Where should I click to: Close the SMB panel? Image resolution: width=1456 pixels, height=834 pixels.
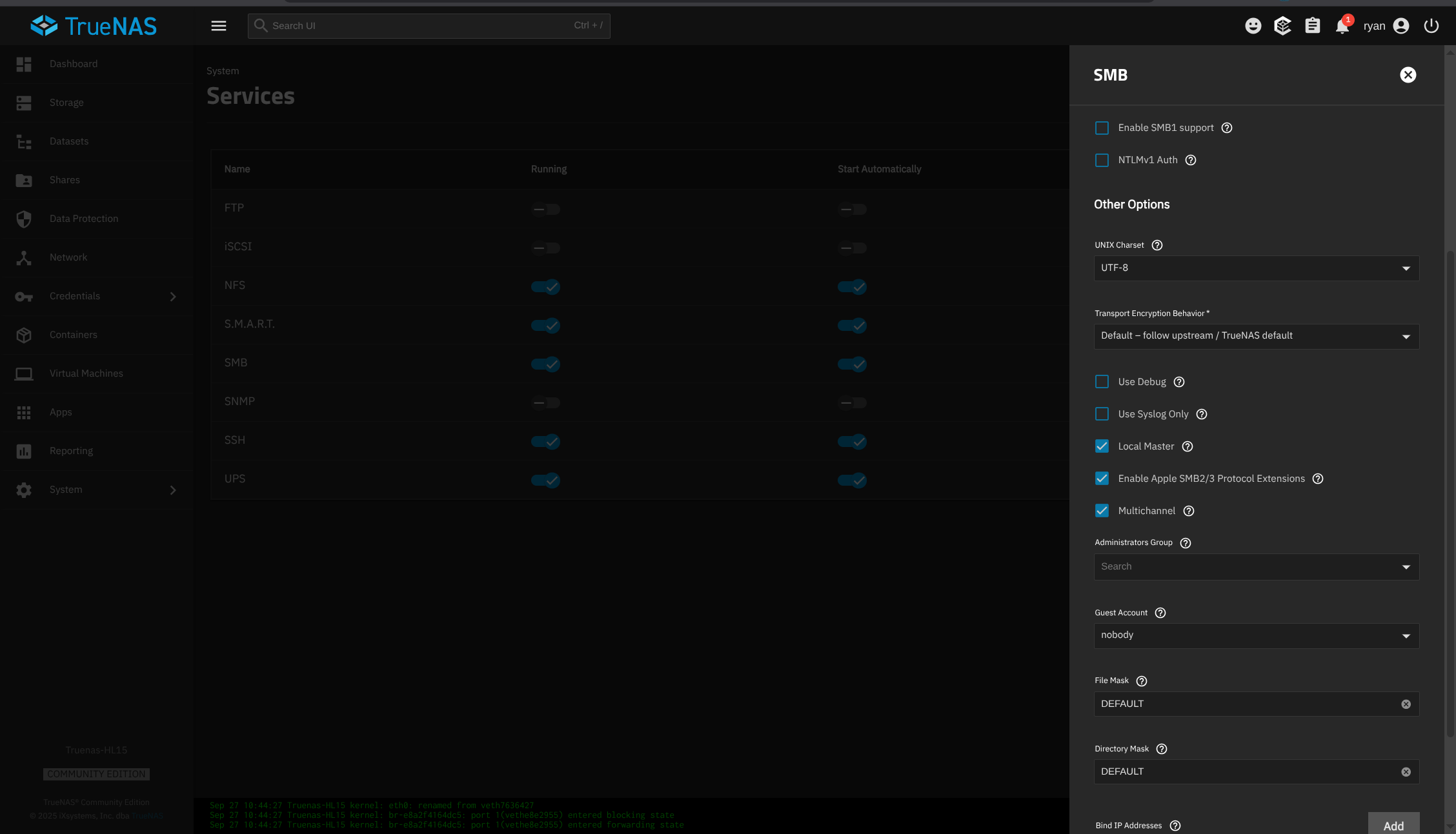point(1408,75)
